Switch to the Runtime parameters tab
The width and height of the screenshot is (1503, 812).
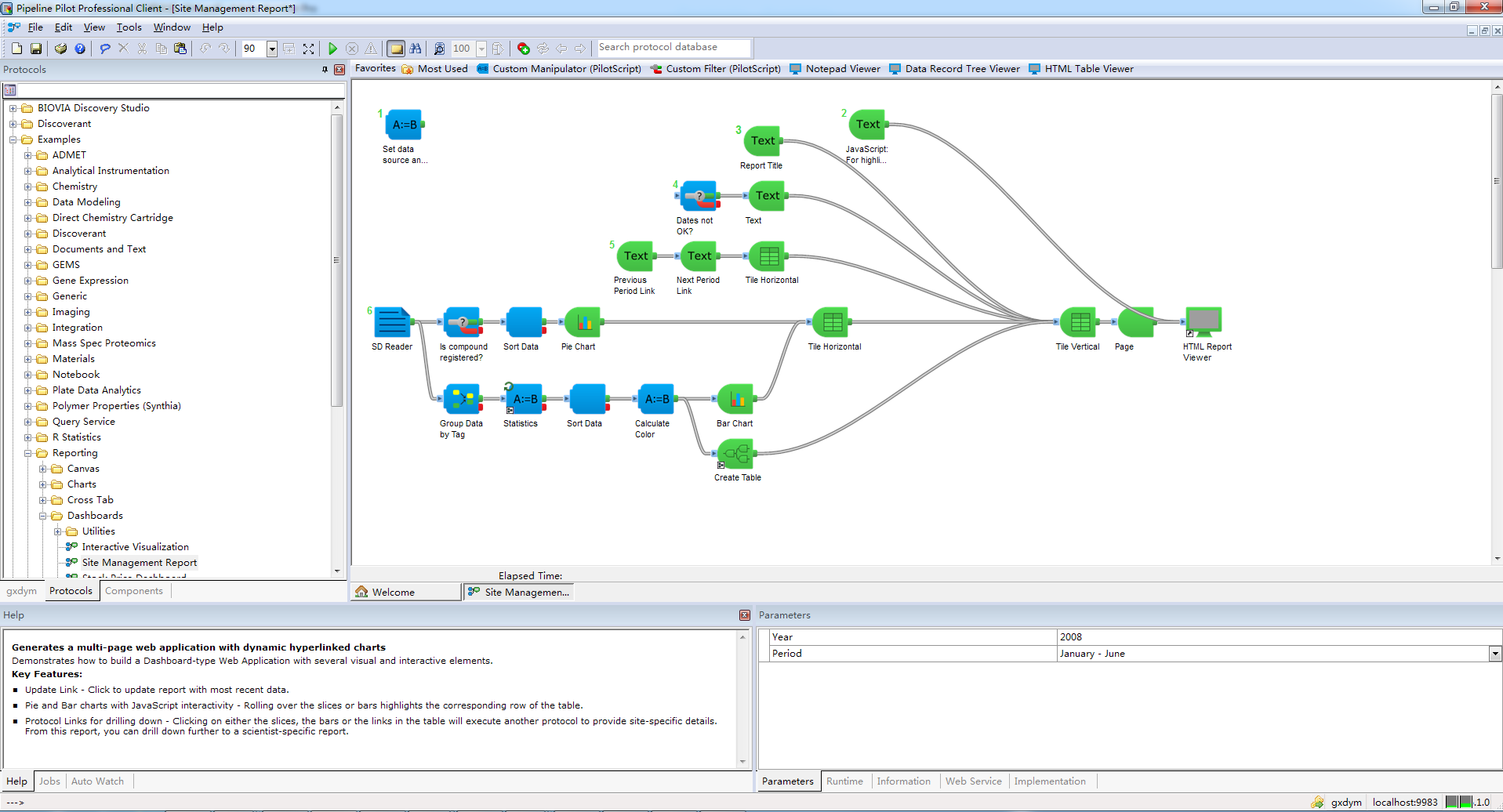click(844, 781)
